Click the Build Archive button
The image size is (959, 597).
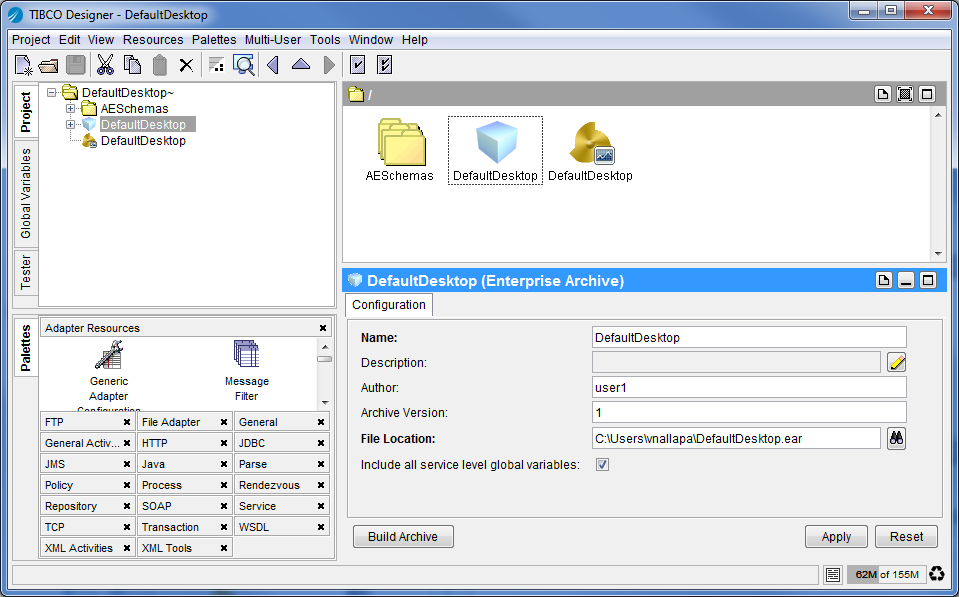click(403, 537)
